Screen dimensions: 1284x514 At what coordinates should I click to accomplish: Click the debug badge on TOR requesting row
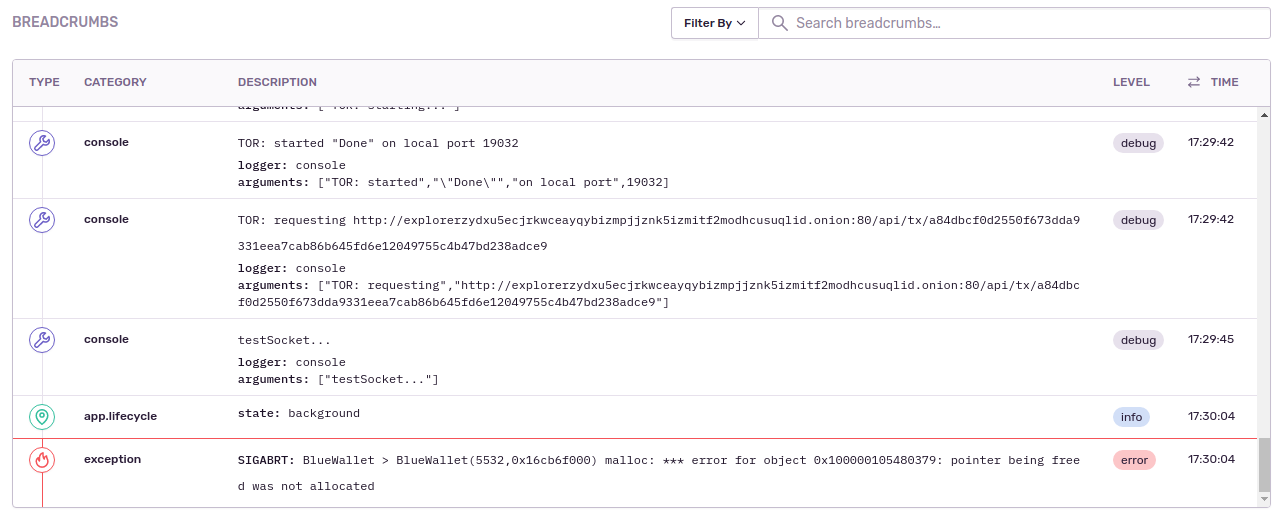coord(1138,220)
